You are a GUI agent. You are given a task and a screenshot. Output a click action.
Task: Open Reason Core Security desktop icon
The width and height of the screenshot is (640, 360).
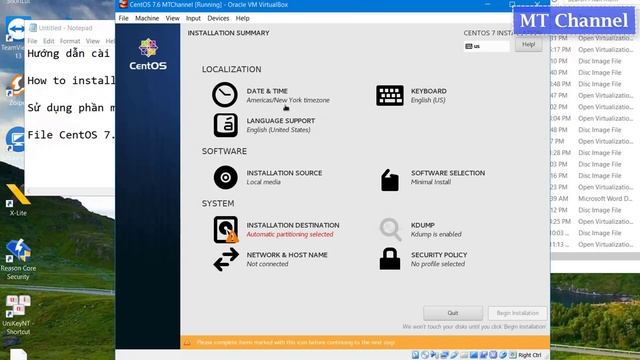(18, 259)
